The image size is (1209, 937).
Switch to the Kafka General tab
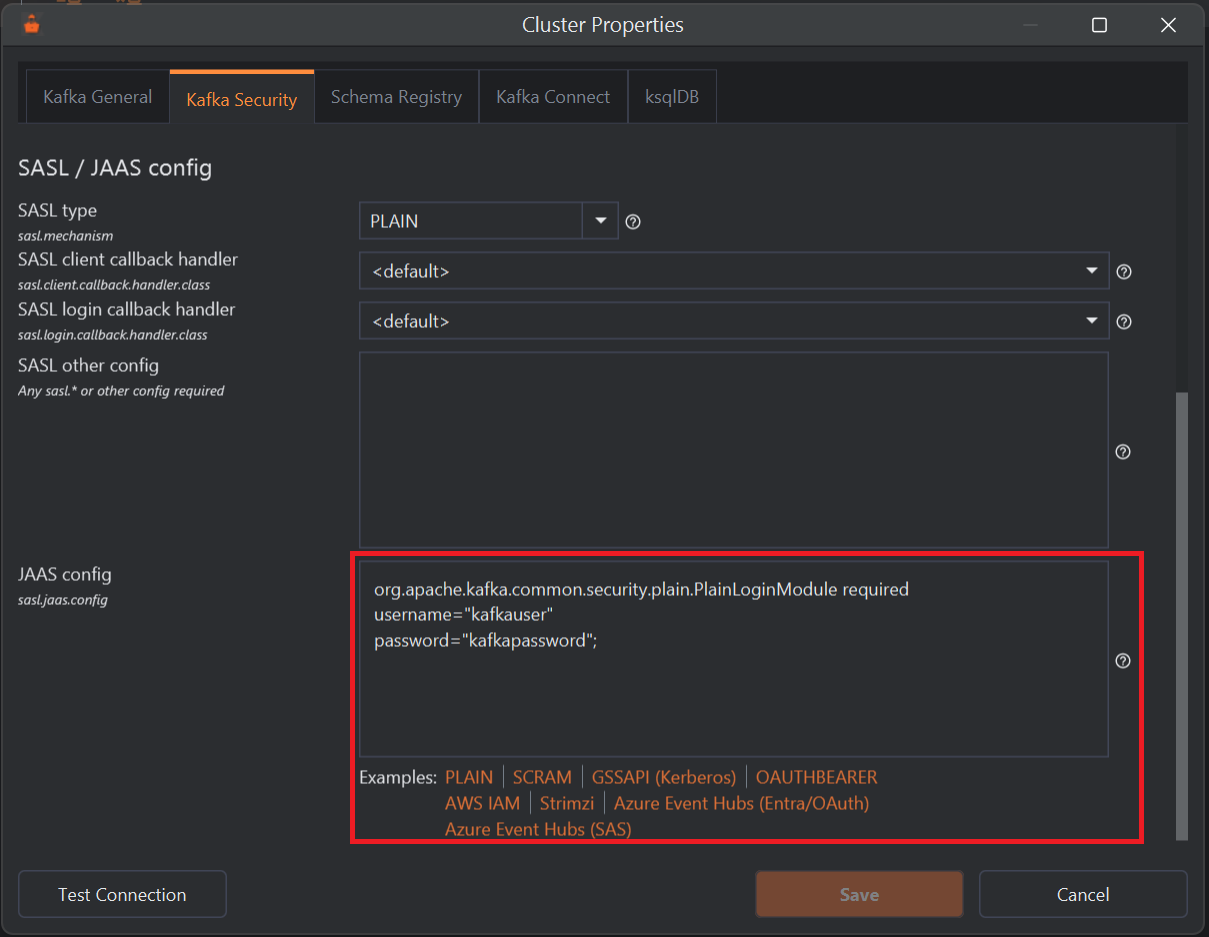[x=98, y=97]
